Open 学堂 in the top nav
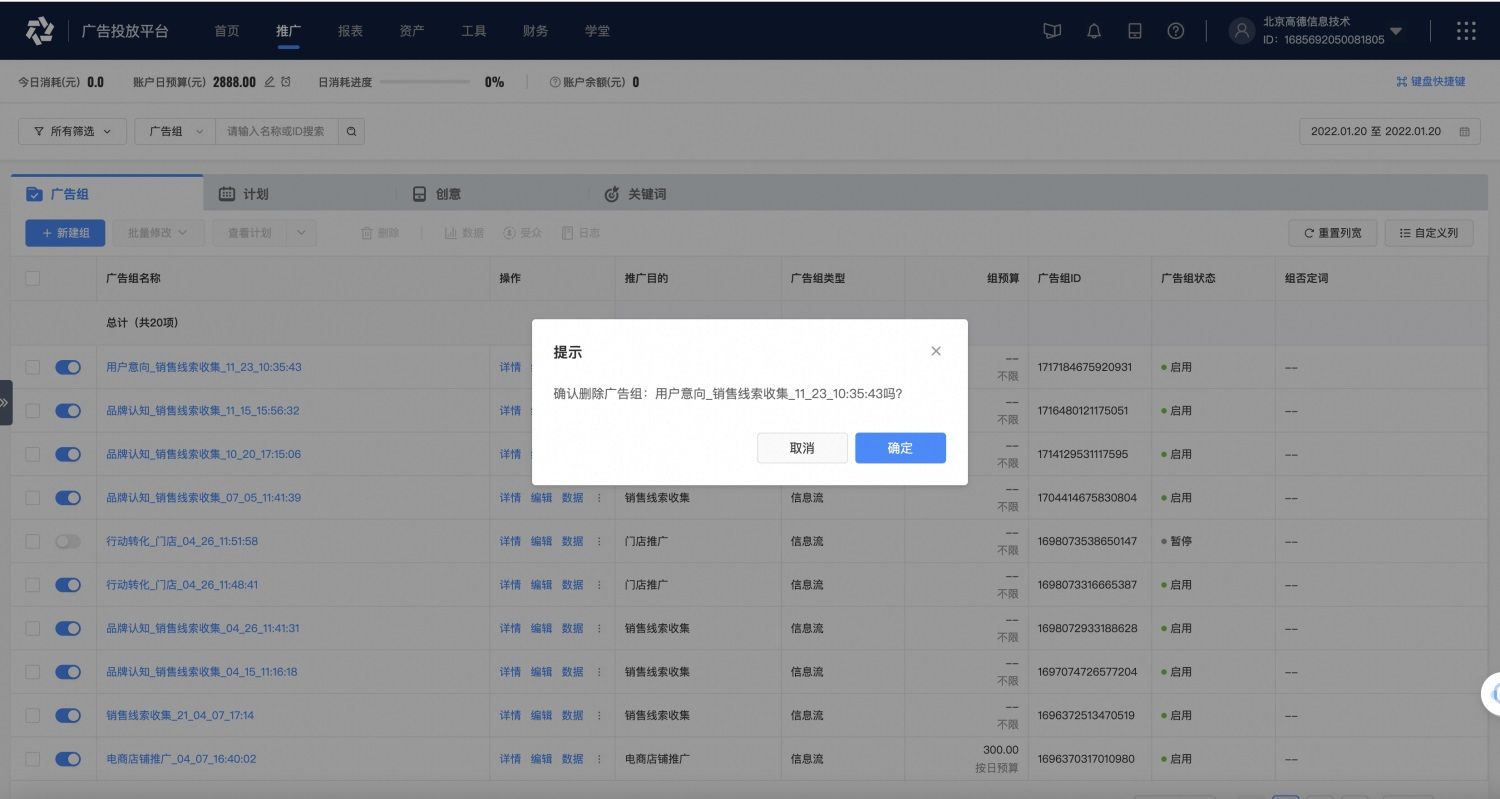The image size is (1500, 799). 597,31
